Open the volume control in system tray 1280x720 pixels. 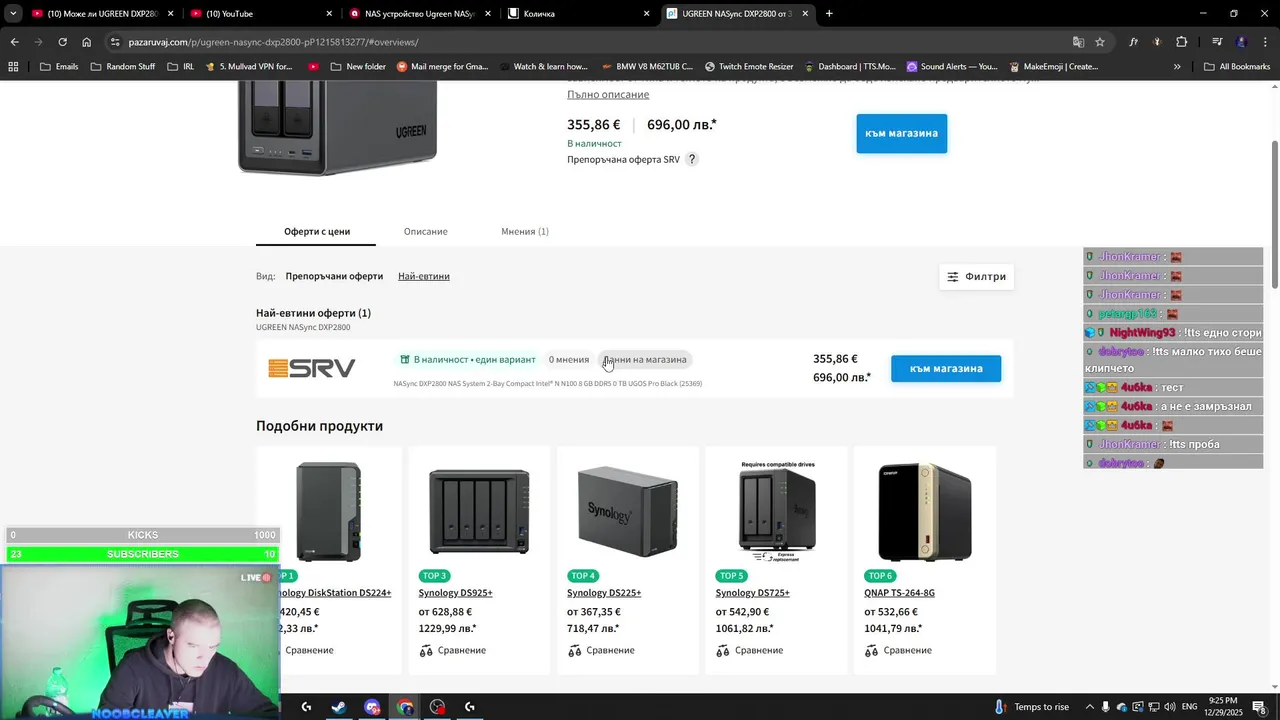(1170, 707)
